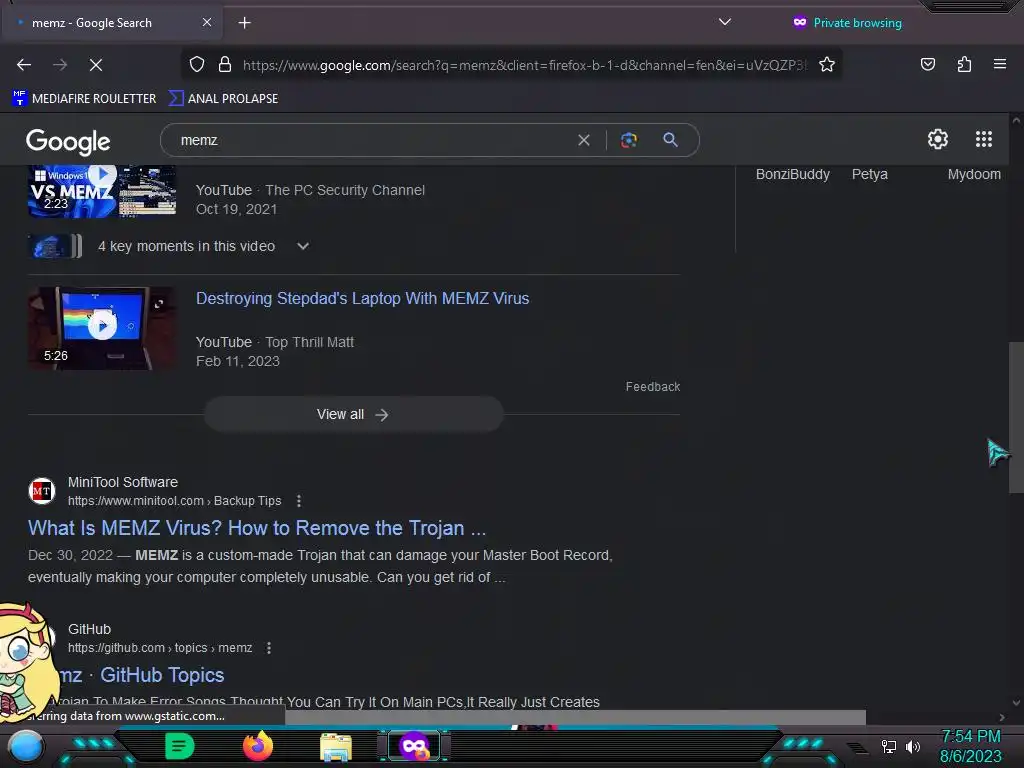Screen dimensions: 1024x768
Task: Open volume speaker tray icon
Action: pyautogui.click(x=913, y=746)
